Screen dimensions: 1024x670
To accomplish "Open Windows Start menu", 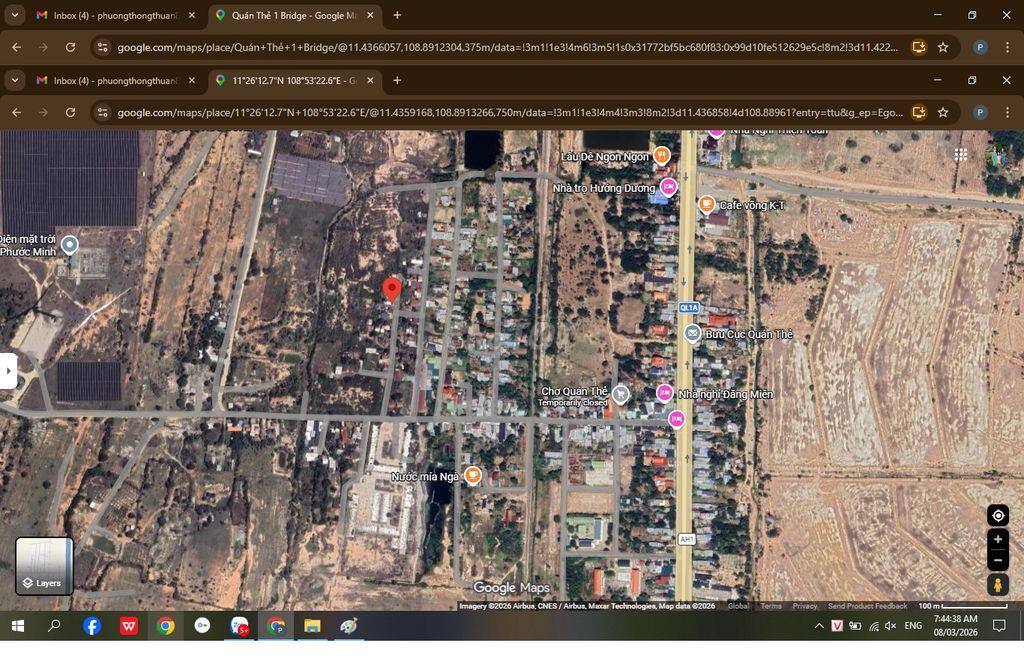I will tap(18, 626).
